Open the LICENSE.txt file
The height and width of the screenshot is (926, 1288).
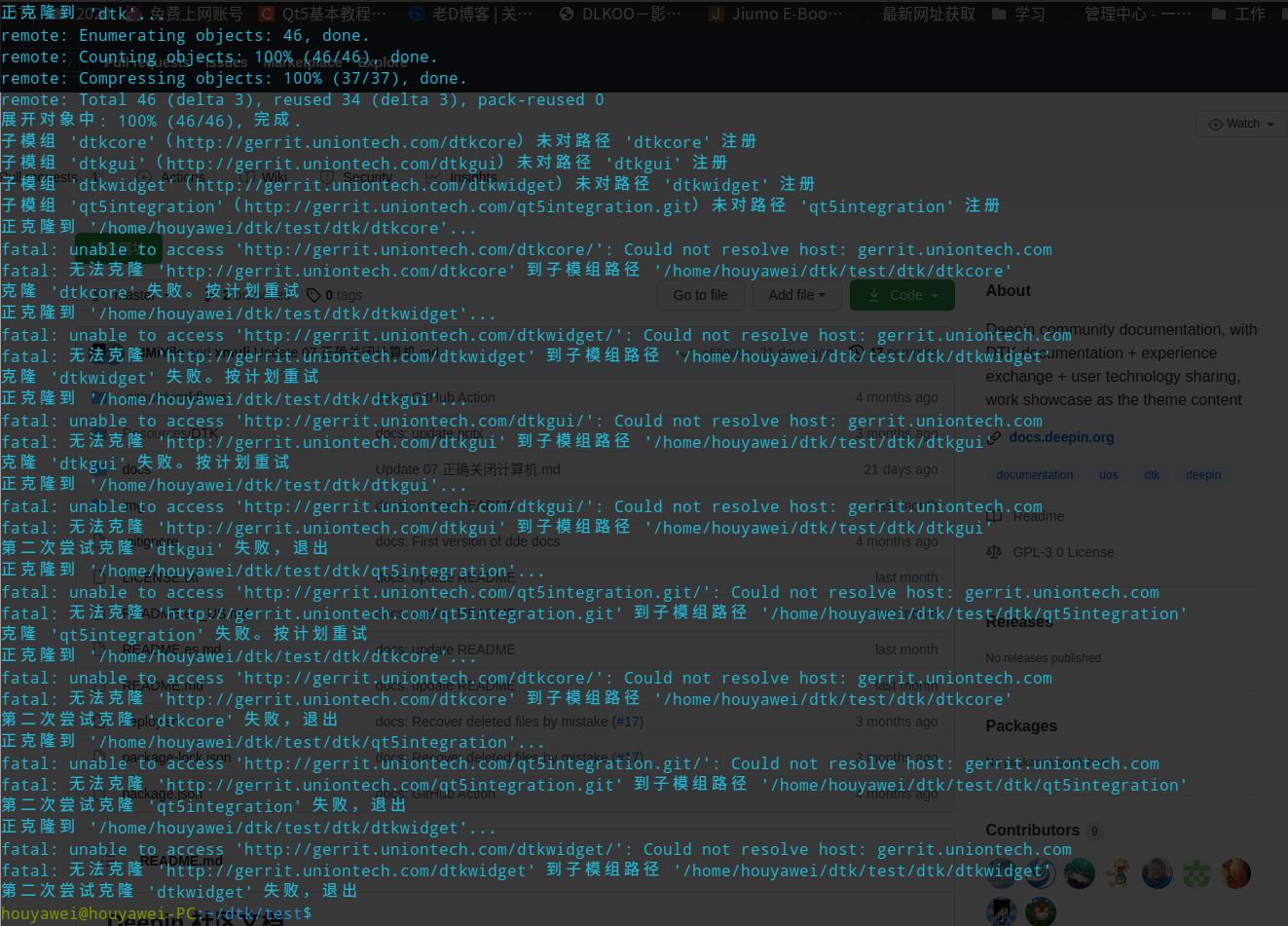tap(162, 577)
